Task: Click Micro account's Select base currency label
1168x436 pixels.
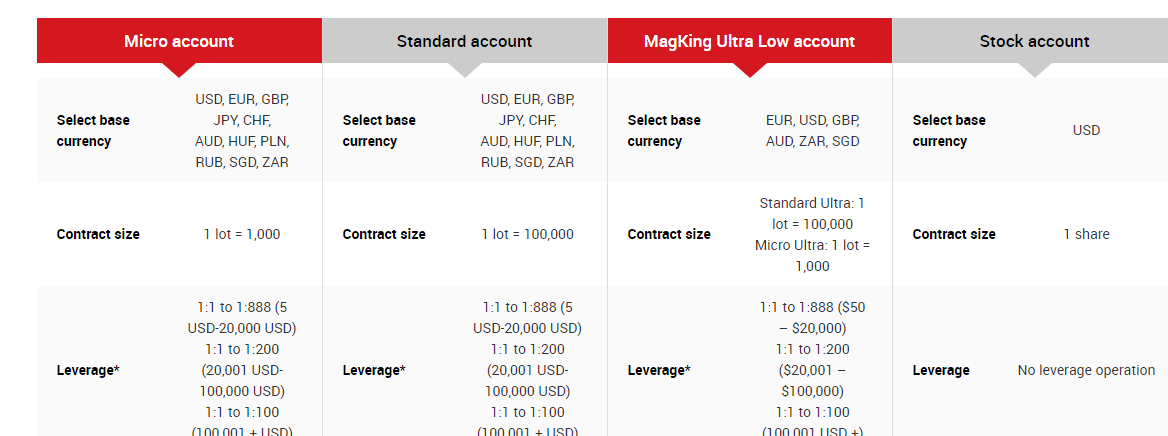Action: point(93,130)
